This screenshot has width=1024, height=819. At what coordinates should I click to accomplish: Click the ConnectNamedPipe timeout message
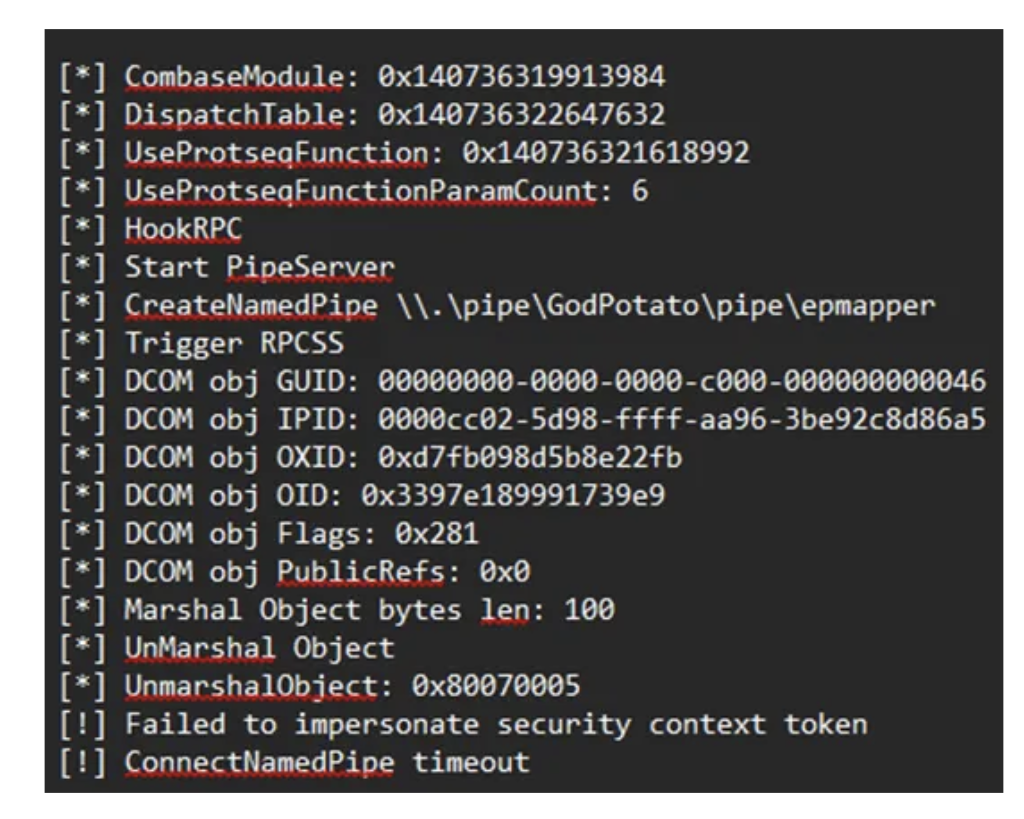click(326, 762)
